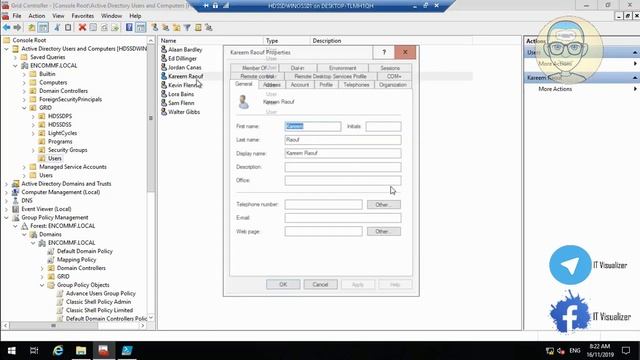Refresh the view using toolbar icon
The width and height of the screenshot is (640, 360).
(x=104, y=27)
